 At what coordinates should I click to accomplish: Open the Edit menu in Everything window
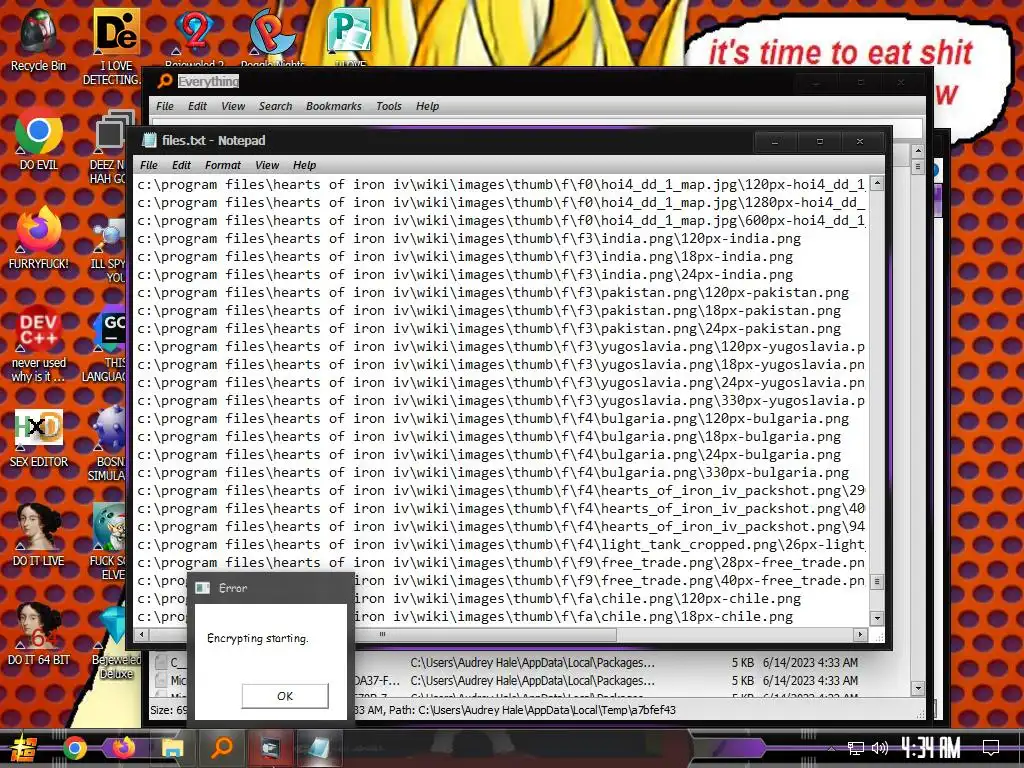197,106
